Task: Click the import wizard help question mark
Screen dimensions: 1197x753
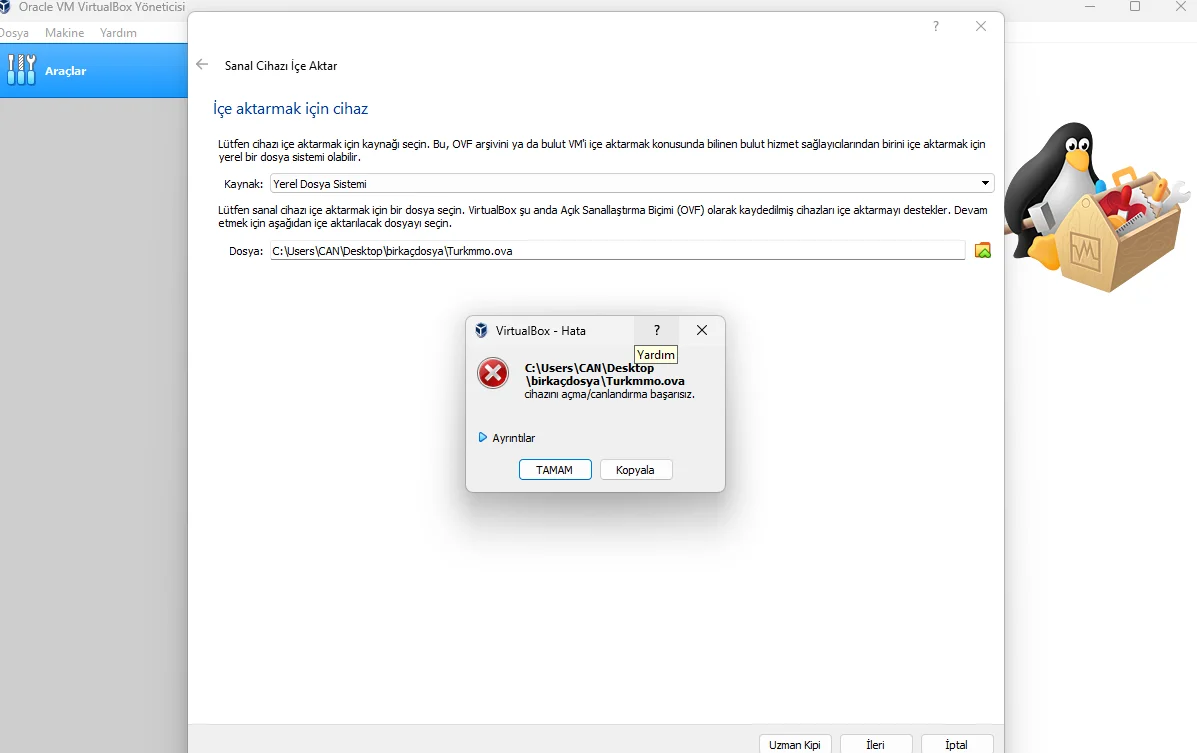Action: [936, 26]
